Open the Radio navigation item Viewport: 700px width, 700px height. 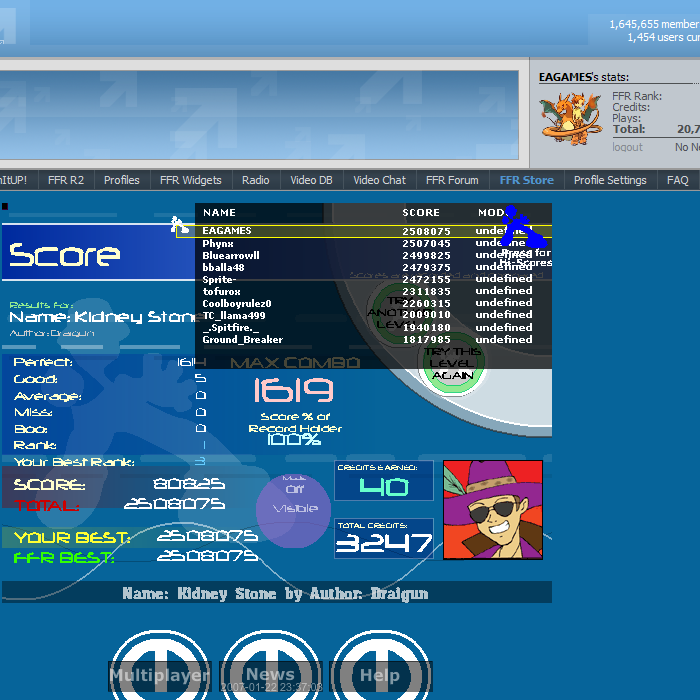click(255, 180)
